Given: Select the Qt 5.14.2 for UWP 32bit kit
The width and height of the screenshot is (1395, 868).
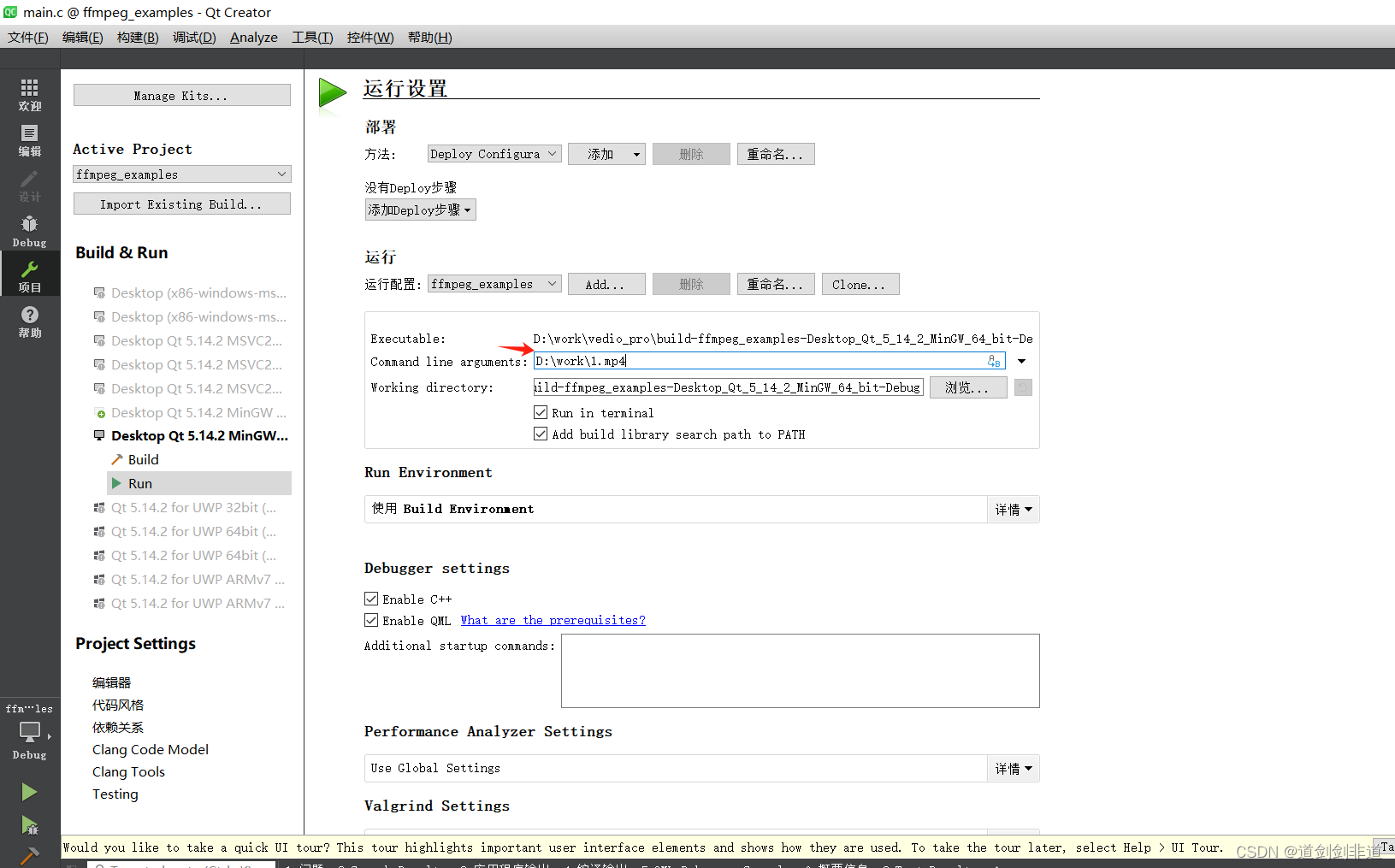Looking at the screenshot, I should [x=185, y=507].
